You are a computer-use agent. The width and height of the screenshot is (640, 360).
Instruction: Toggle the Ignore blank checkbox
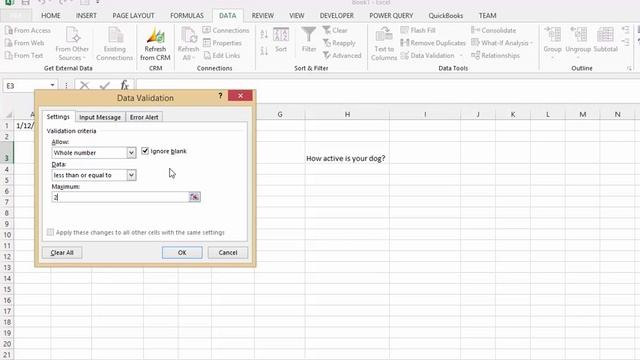coord(145,151)
